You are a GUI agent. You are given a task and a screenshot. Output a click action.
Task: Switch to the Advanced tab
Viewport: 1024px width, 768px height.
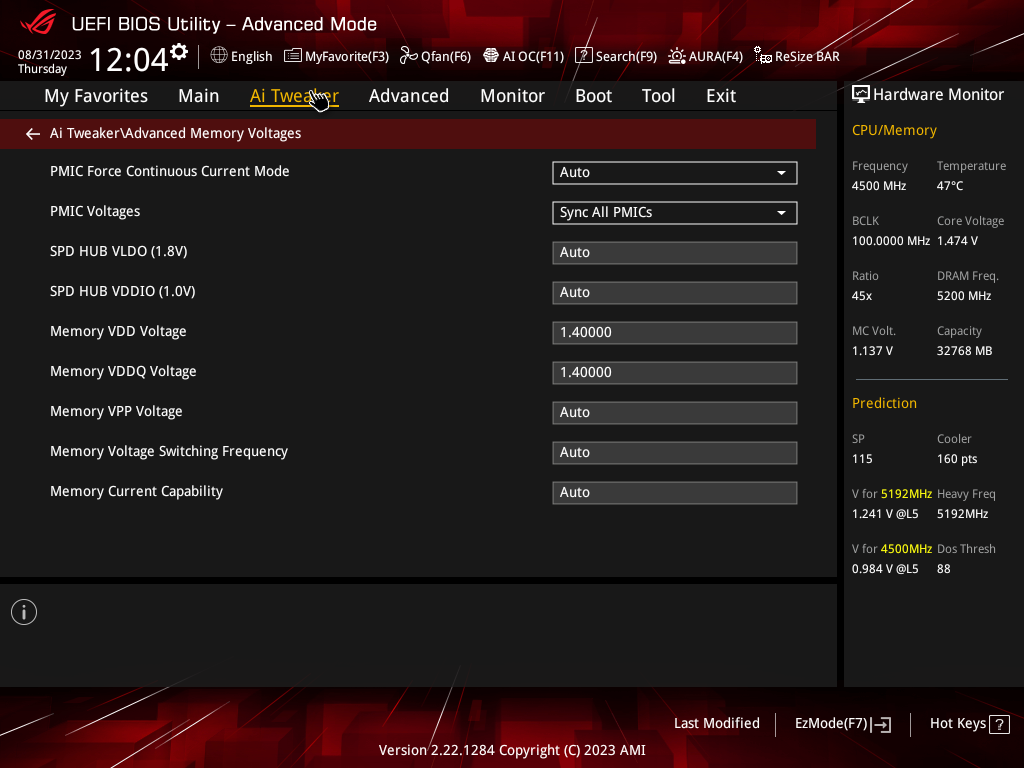[x=409, y=96]
